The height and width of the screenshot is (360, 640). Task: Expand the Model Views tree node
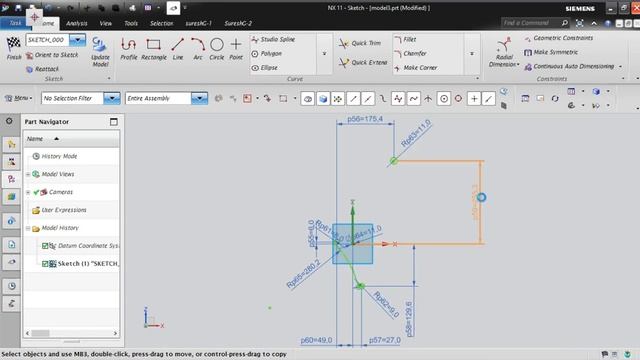click(x=28, y=174)
